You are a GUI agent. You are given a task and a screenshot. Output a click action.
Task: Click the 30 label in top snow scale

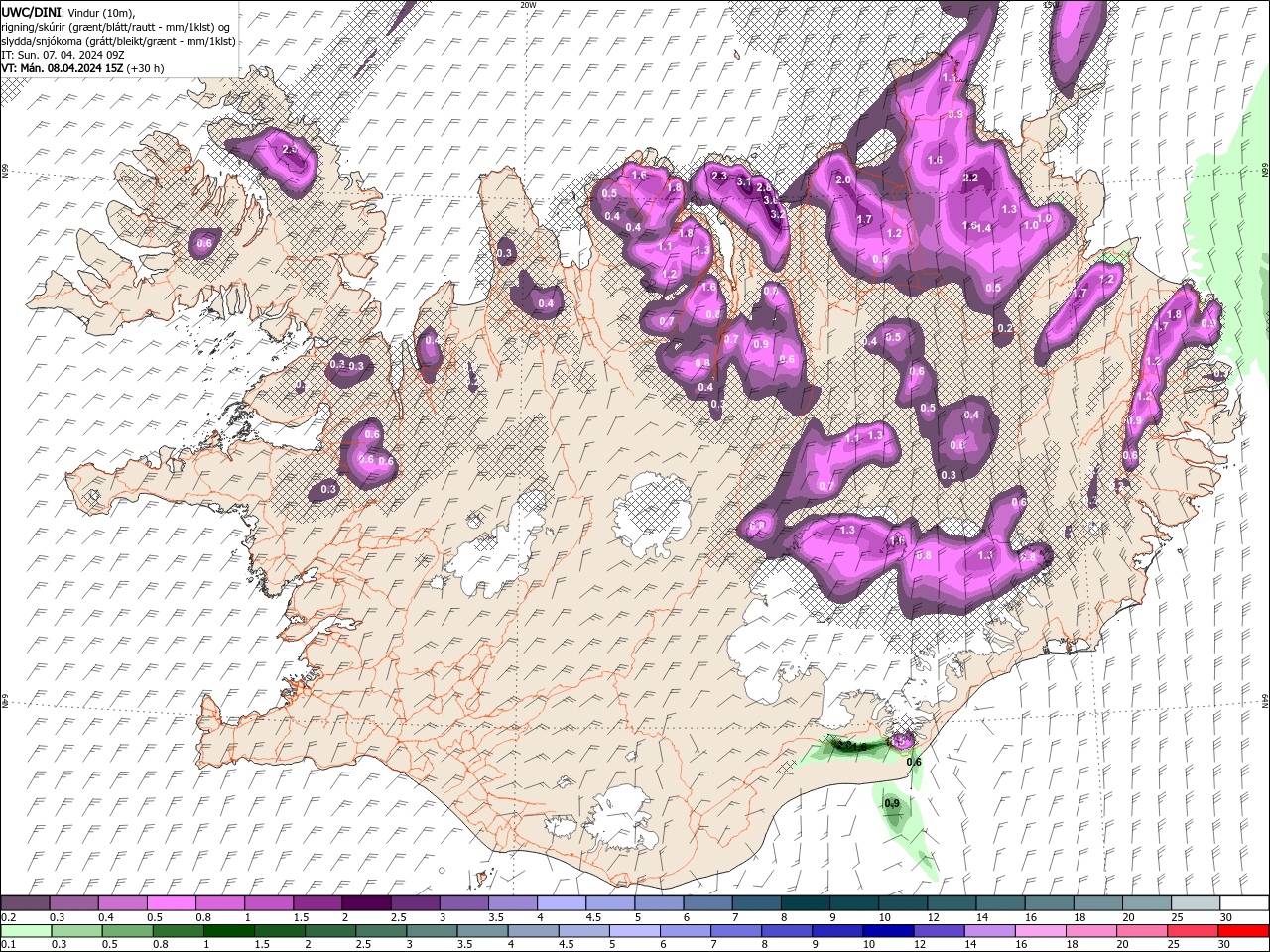pyautogui.click(x=1226, y=917)
